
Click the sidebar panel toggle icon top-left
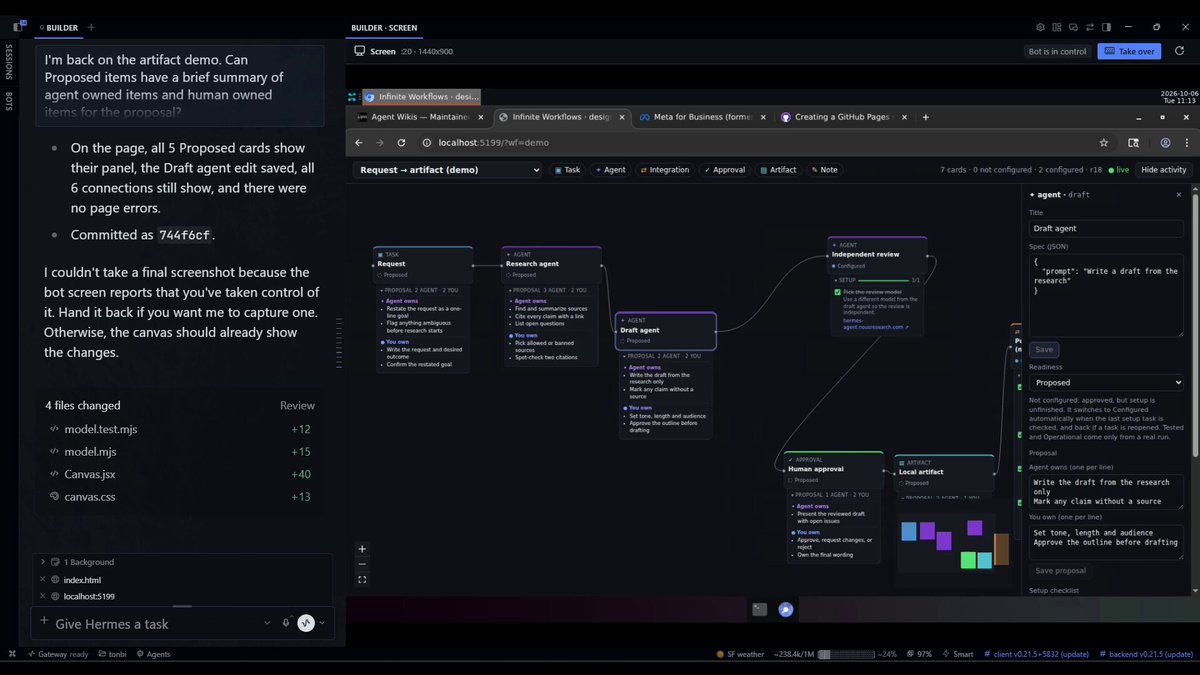(x=18, y=27)
